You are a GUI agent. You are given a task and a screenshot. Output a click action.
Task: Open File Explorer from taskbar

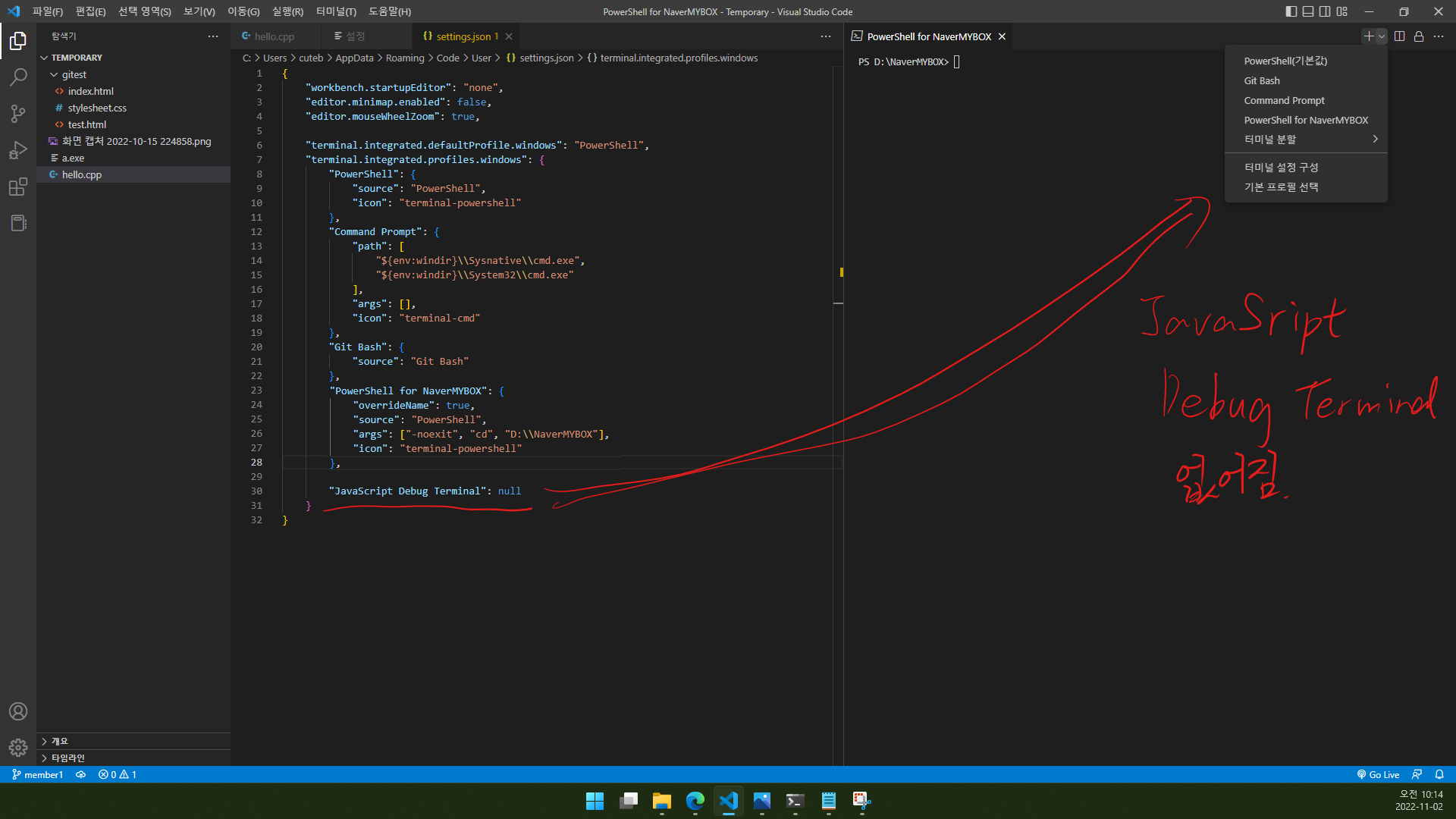[x=662, y=801]
